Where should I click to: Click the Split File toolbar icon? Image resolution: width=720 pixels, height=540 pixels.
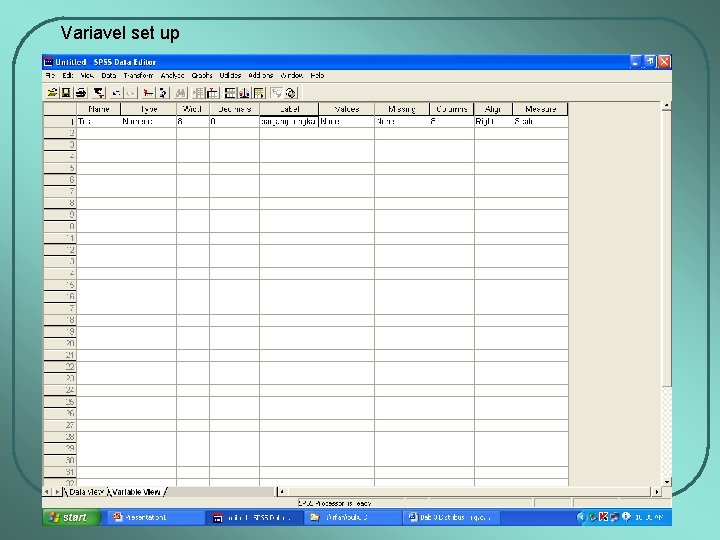pyautogui.click(x=230, y=93)
